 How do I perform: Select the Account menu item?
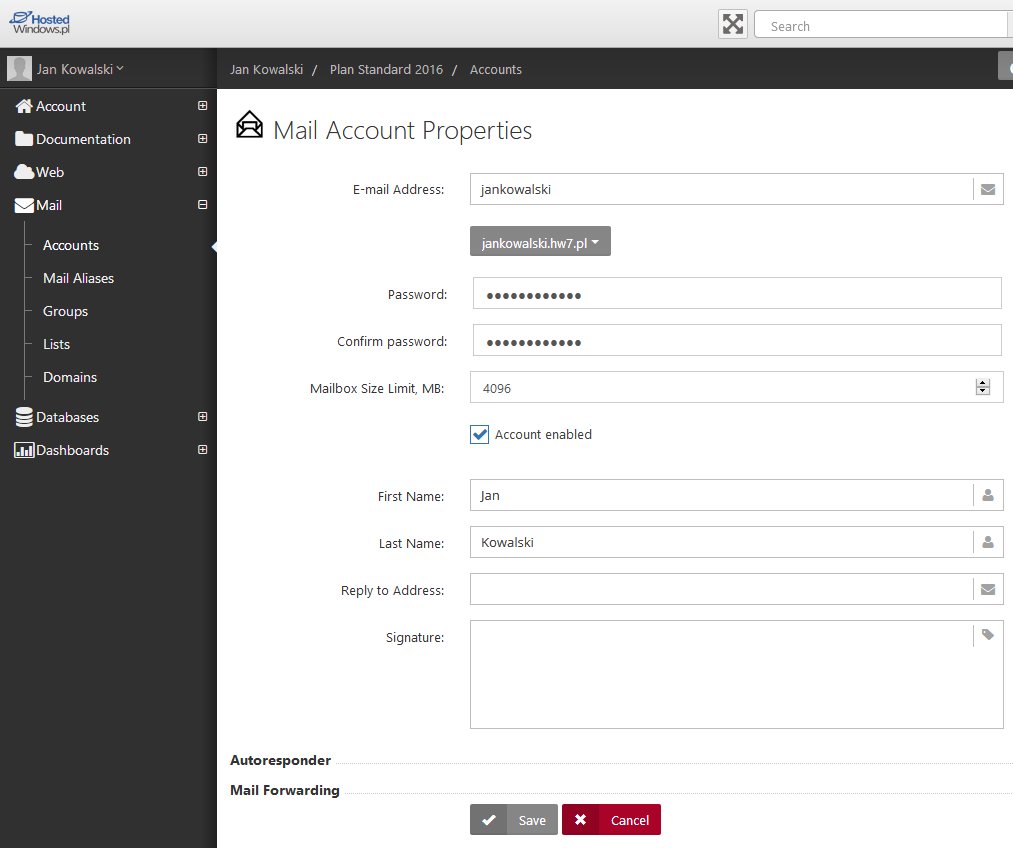[61, 106]
